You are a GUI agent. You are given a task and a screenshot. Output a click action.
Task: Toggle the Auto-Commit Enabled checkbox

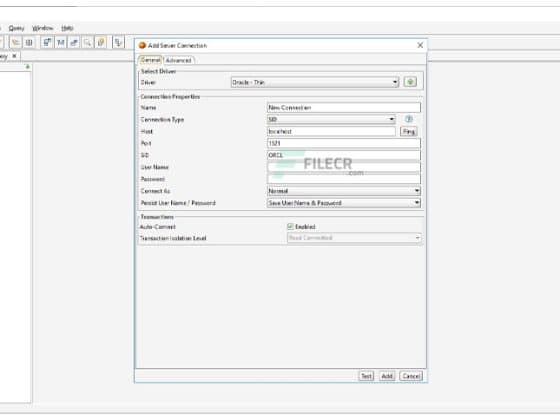(x=290, y=226)
